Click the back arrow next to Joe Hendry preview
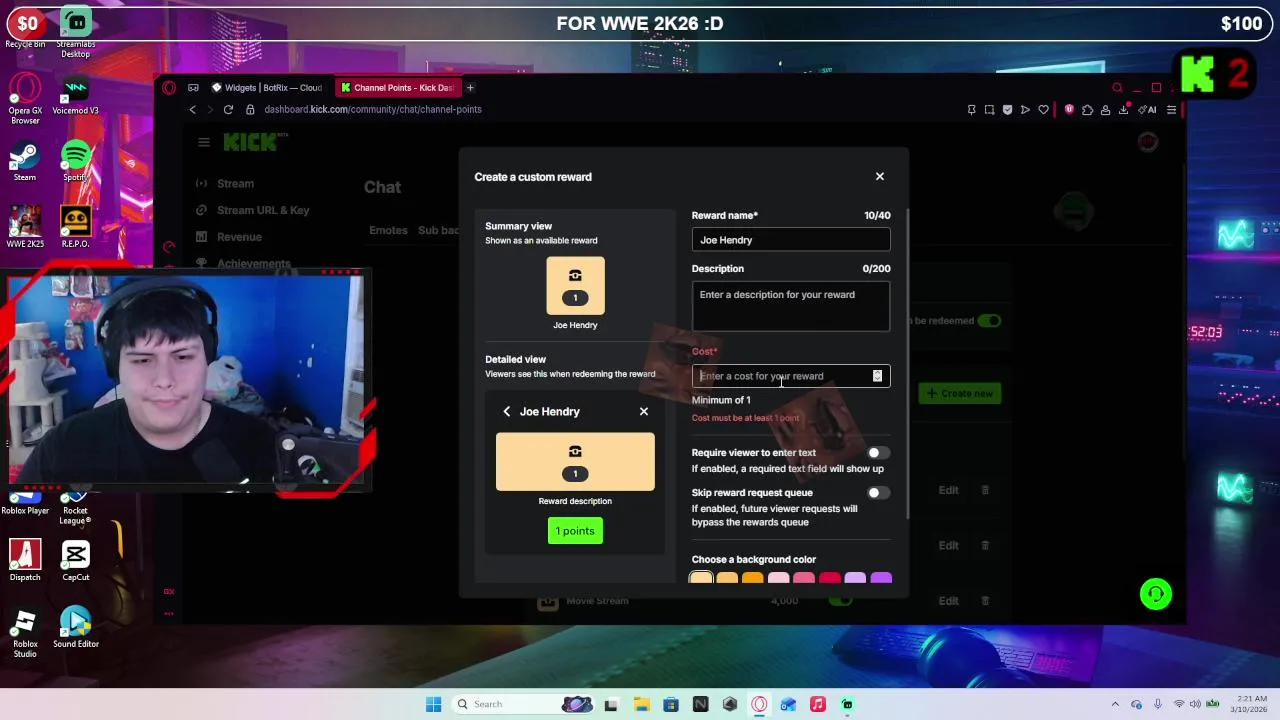 [x=507, y=412]
